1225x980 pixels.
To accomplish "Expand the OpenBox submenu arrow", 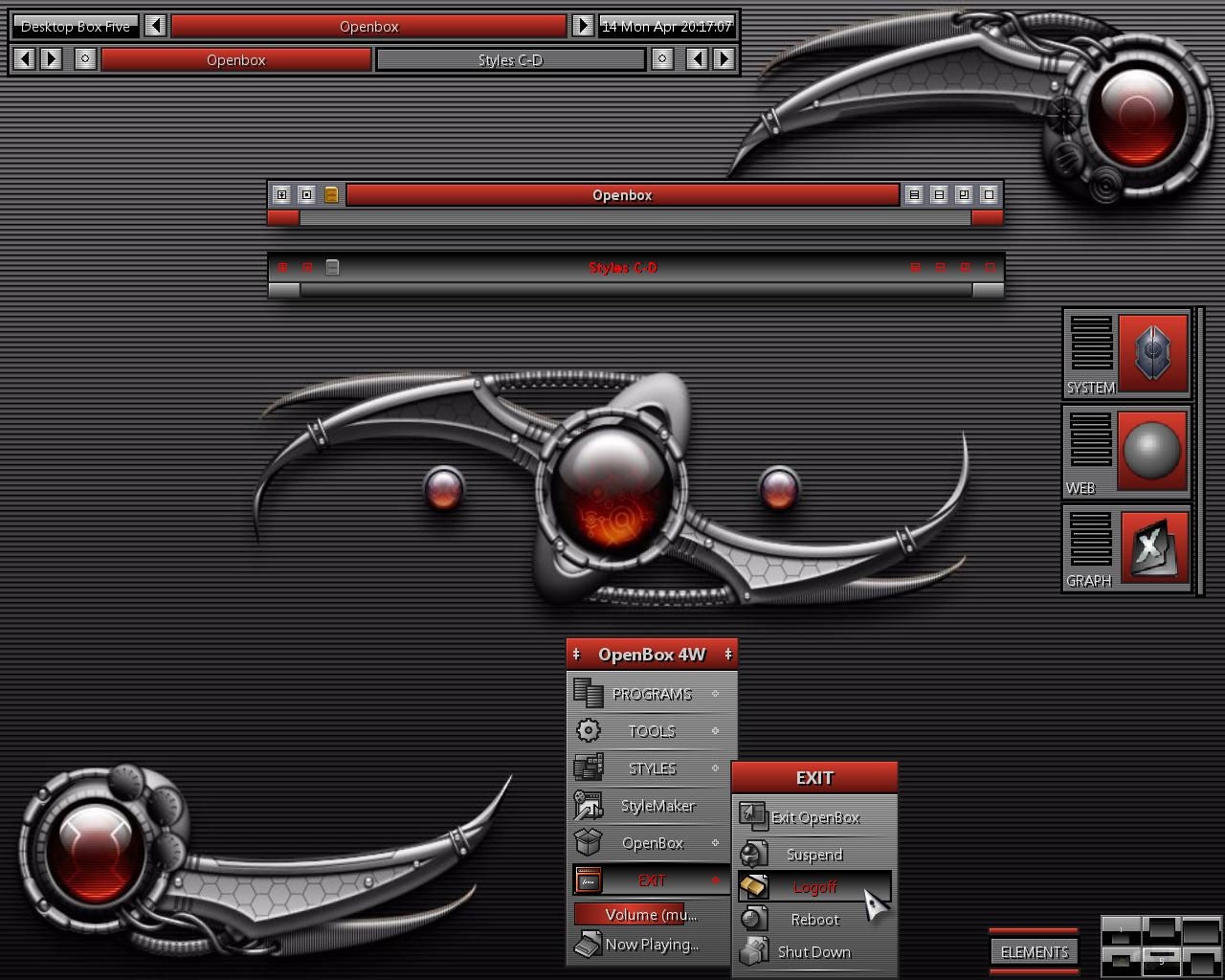I will tap(716, 842).
